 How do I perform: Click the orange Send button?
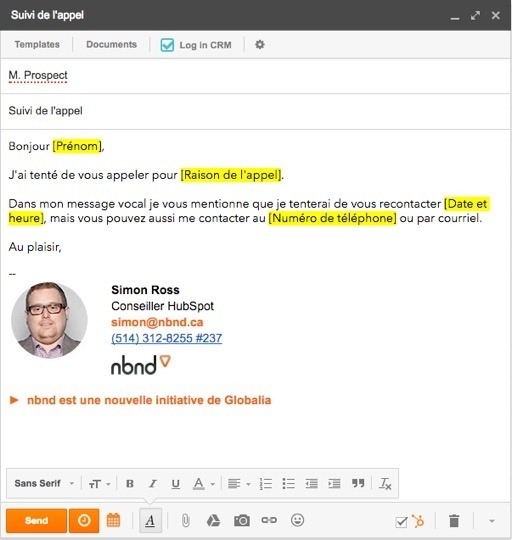click(36, 520)
